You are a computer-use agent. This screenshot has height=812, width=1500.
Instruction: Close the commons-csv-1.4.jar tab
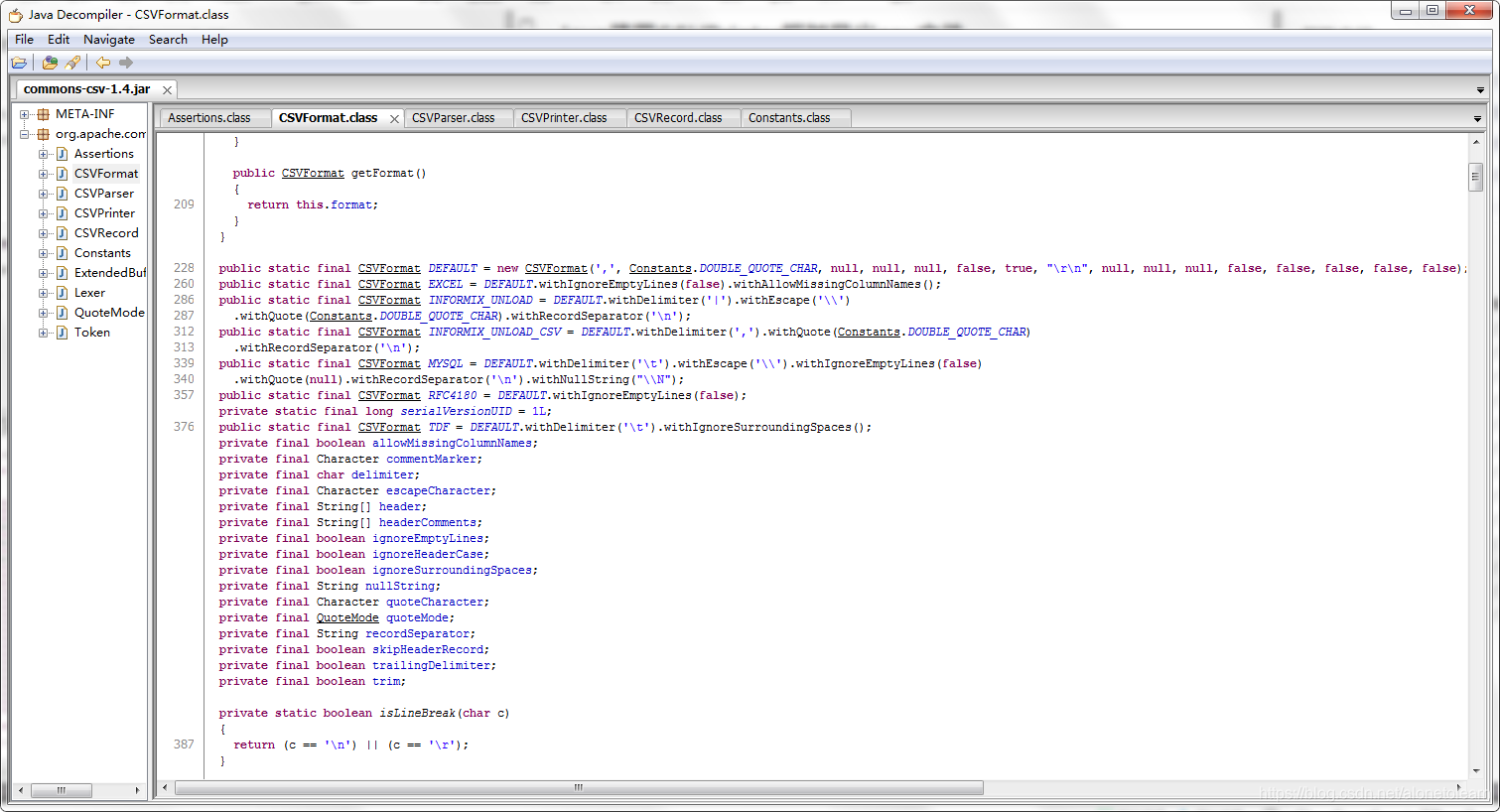[x=167, y=90]
